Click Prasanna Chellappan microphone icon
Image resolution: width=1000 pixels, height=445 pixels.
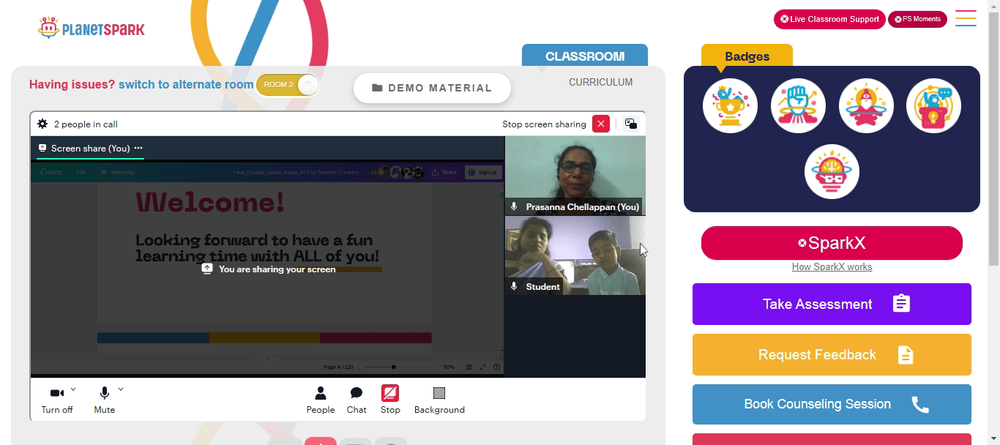click(514, 207)
